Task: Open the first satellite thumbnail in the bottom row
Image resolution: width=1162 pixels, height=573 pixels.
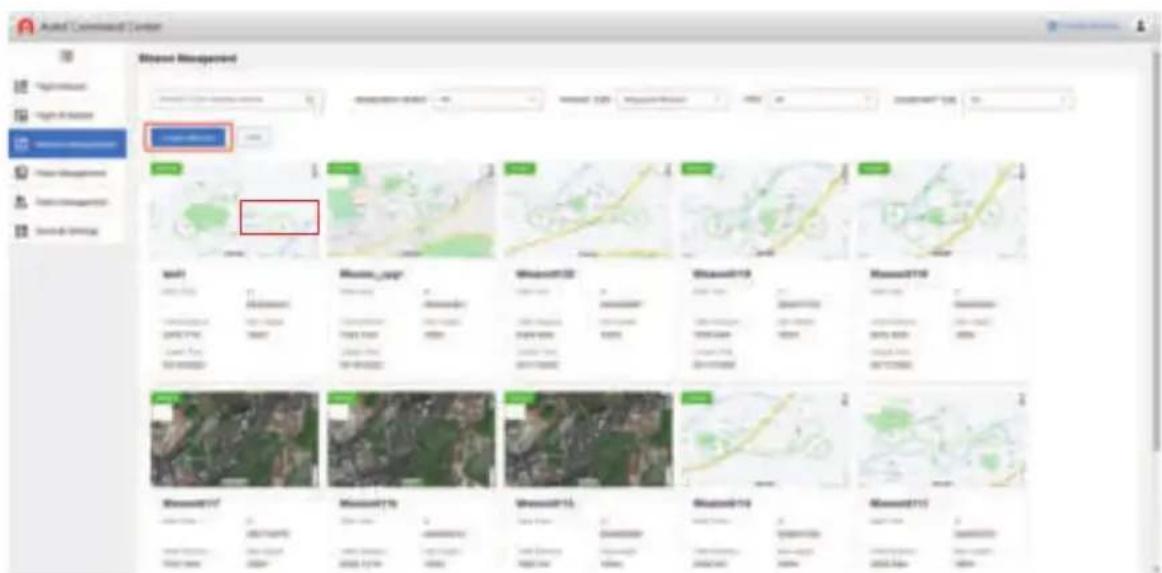Action: pos(234,439)
